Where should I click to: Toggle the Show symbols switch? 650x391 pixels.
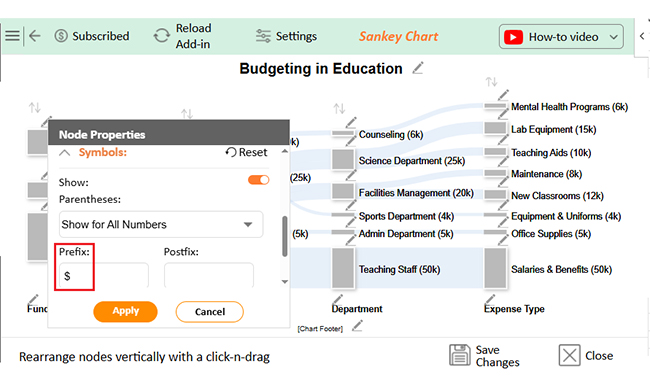click(x=259, y=180)
